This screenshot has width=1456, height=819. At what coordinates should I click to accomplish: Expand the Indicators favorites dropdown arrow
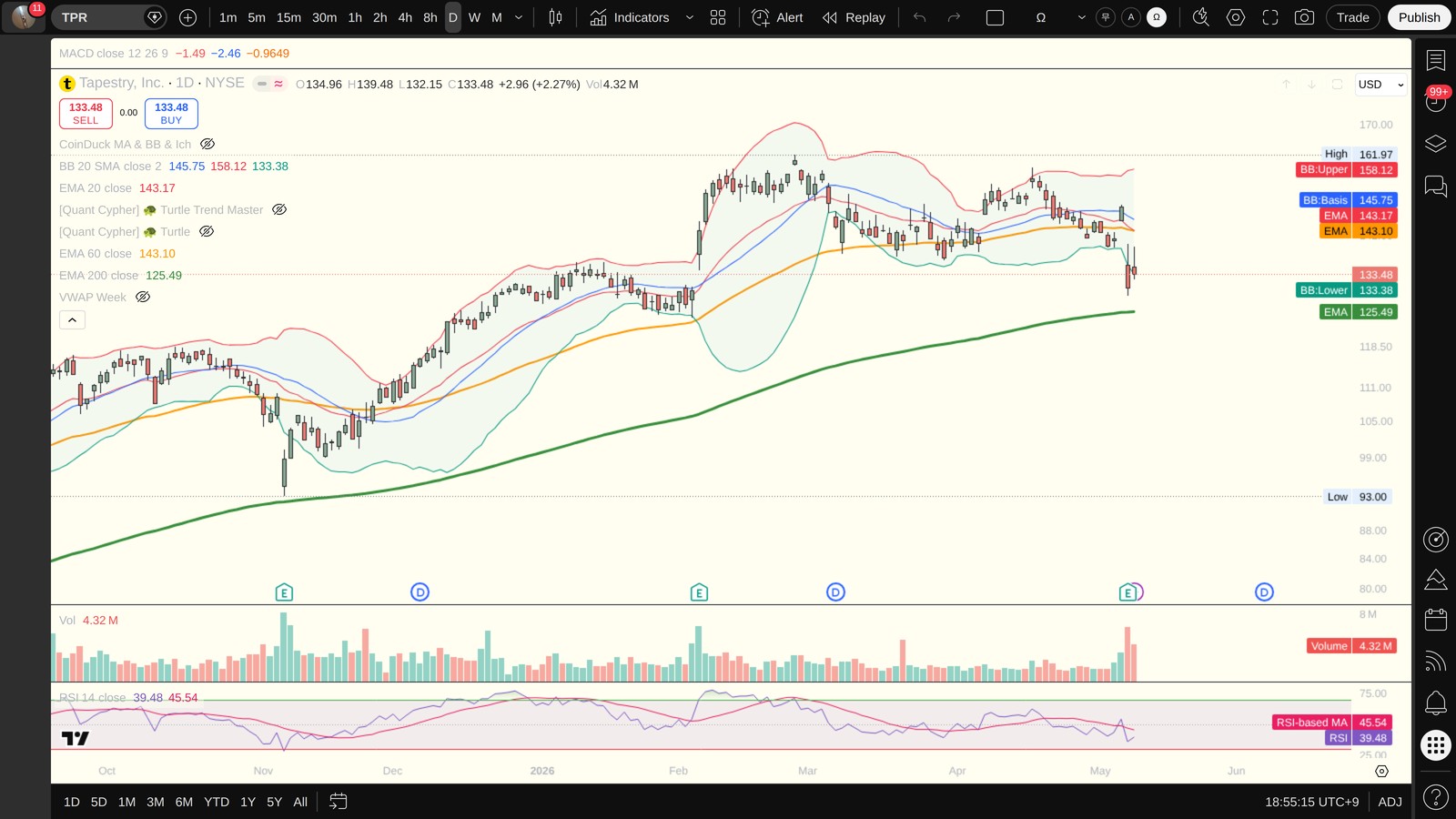690,17
